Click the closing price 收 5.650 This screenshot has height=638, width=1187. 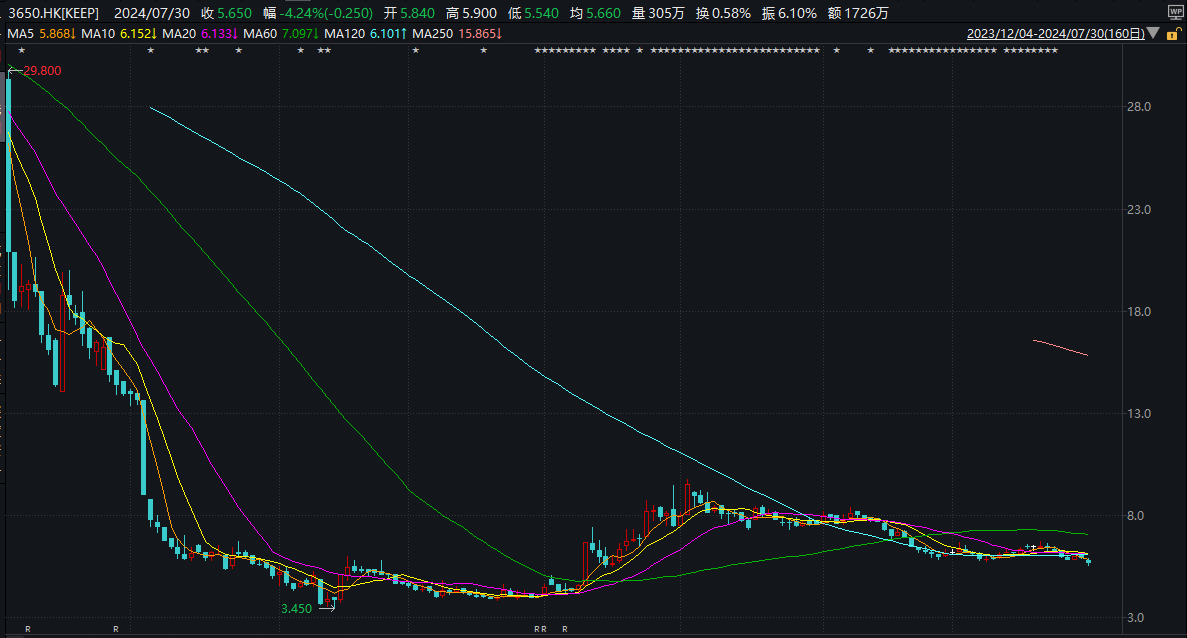pyautogui.click(x=226, y=13)
